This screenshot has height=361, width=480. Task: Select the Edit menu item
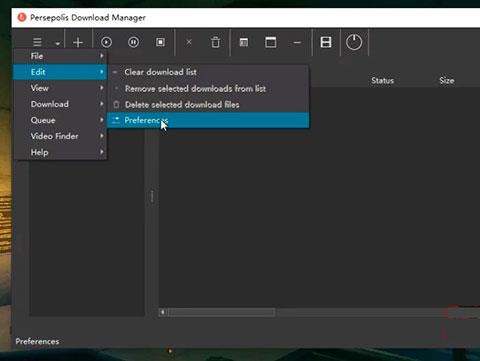60,72
